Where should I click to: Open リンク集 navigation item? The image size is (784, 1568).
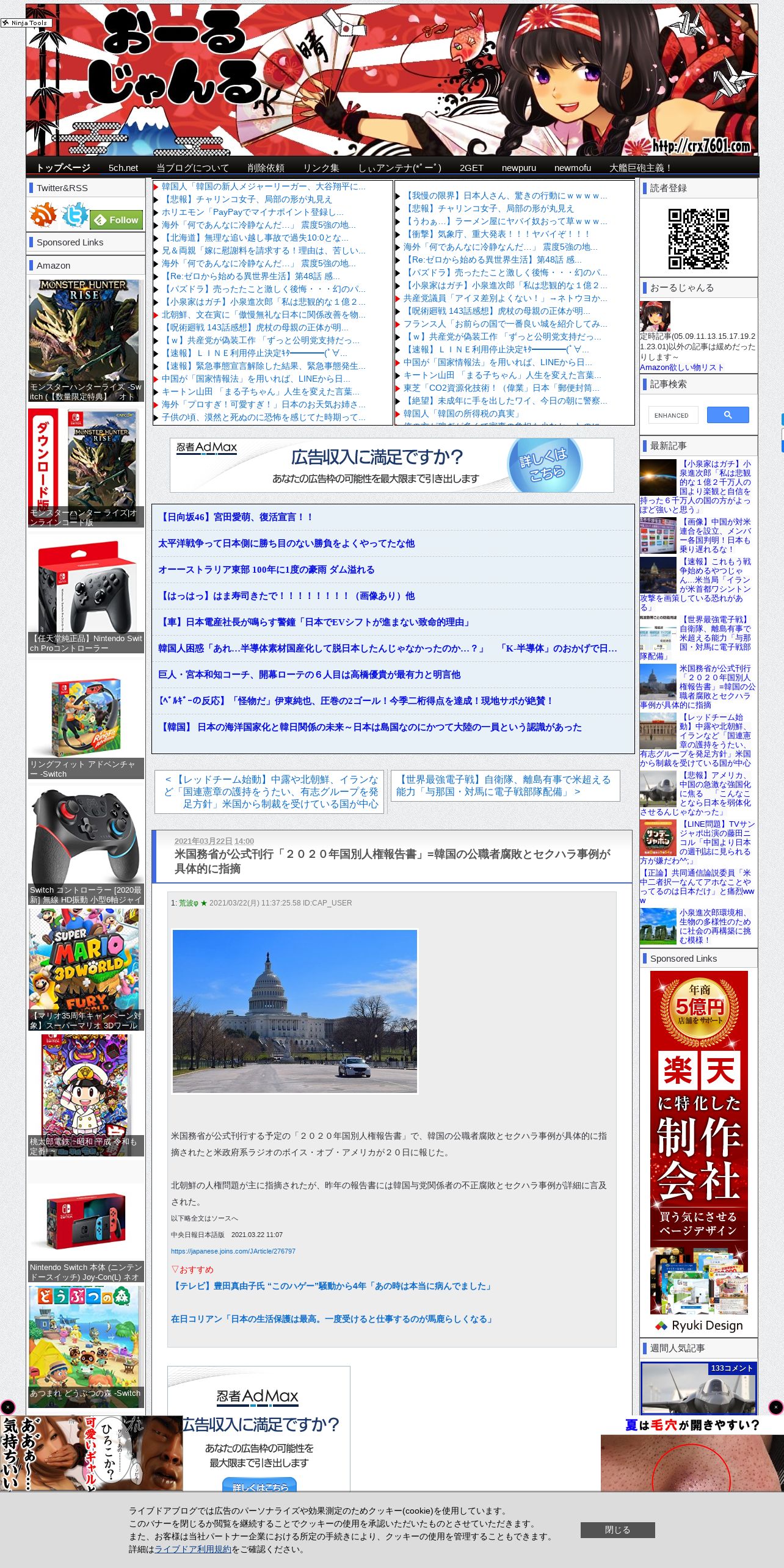click(321, 168)
